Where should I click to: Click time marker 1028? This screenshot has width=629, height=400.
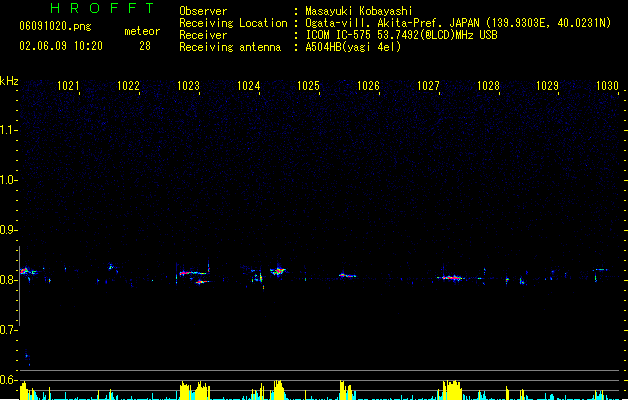(488, 86)
